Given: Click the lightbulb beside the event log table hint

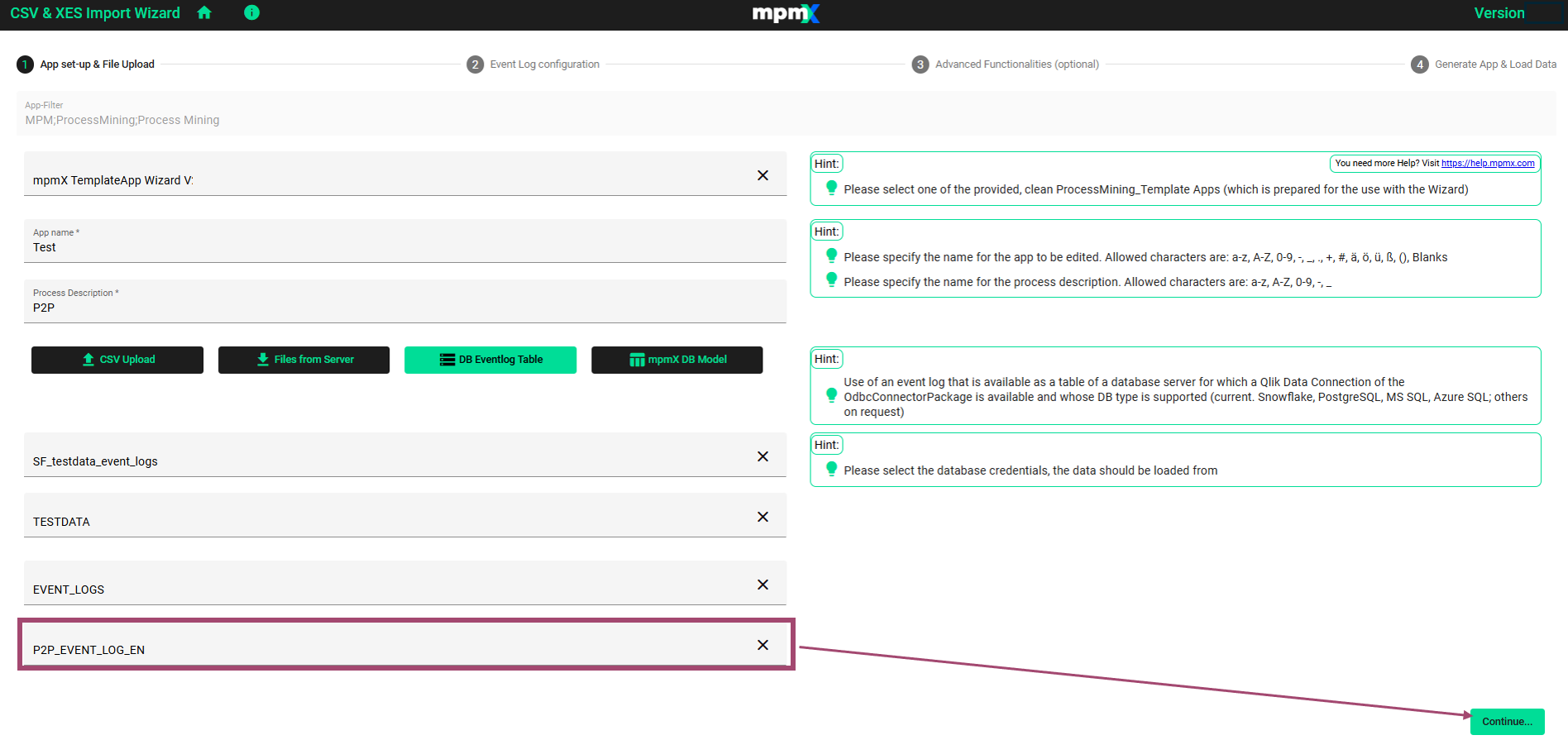Looking at the screenshot, I should pos(831,395).
